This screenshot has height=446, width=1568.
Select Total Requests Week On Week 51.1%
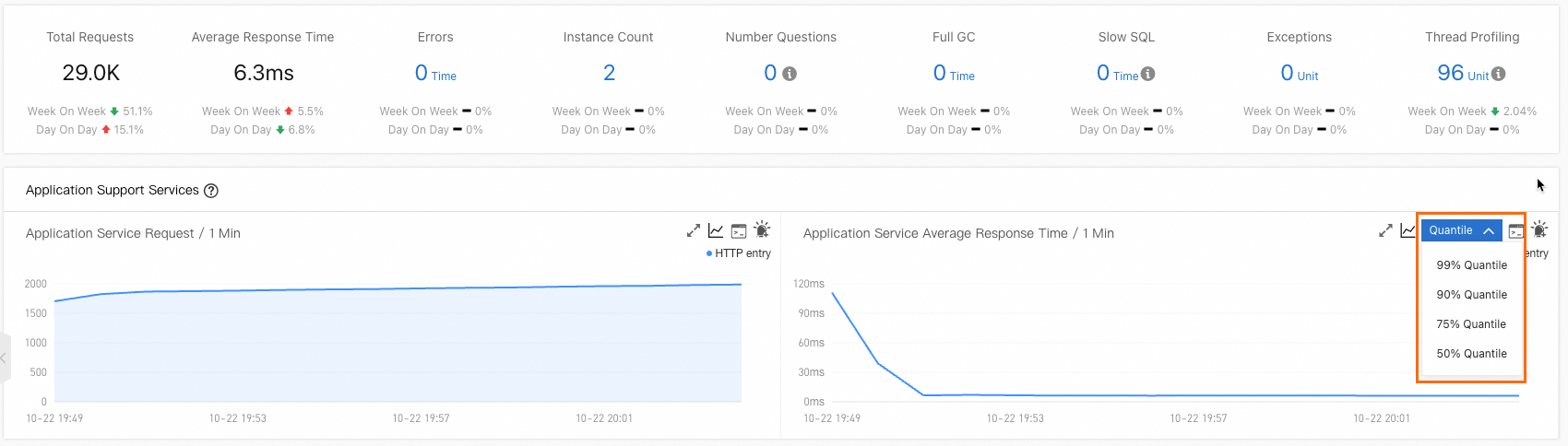pyautogui.click(x=90, y=111)
